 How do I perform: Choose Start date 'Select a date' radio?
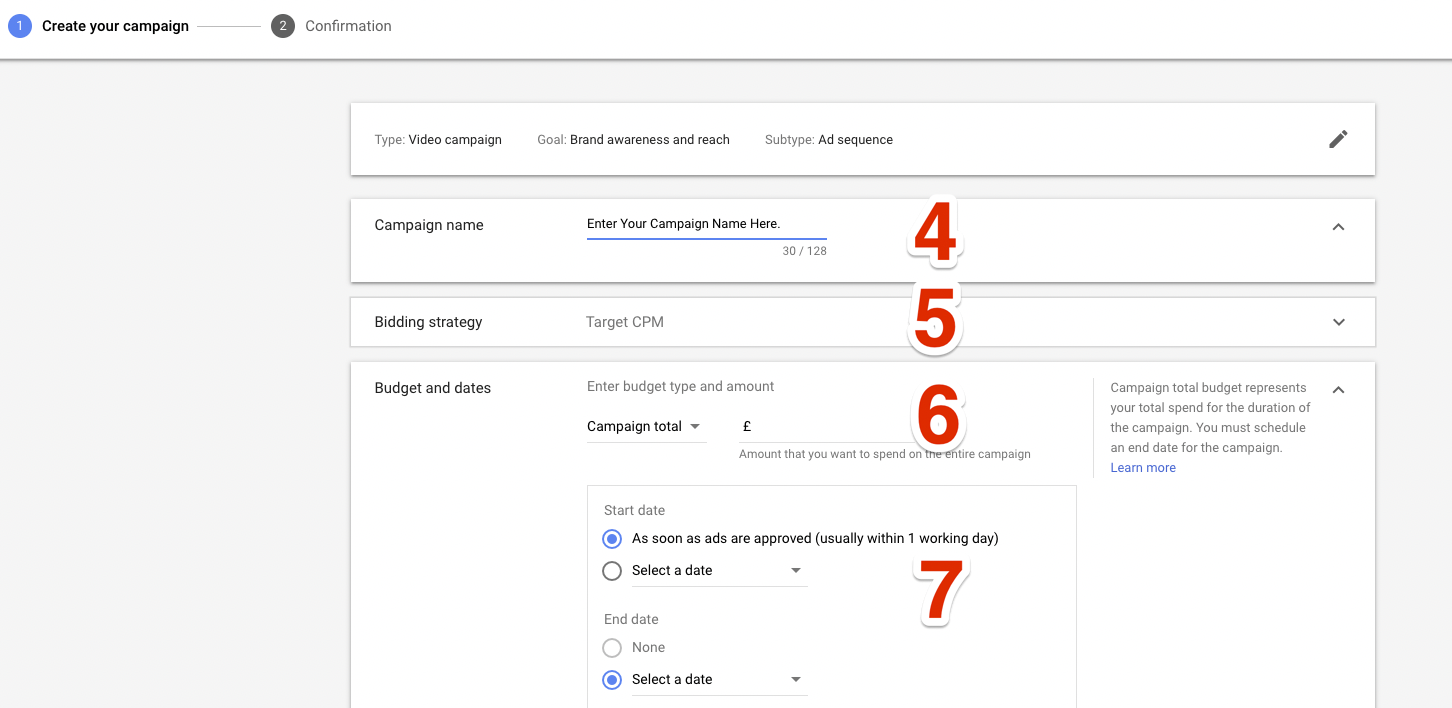pyautogui.click(x=612, y=571)
